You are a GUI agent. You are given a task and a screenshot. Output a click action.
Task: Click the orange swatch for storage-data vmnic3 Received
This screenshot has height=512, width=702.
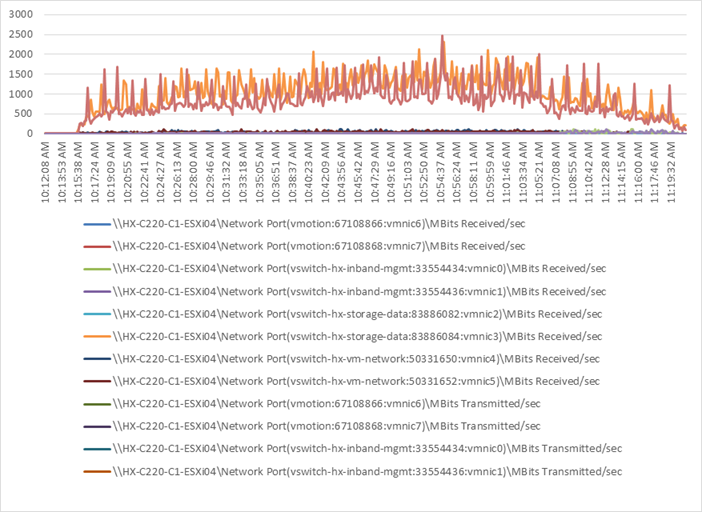97,336
